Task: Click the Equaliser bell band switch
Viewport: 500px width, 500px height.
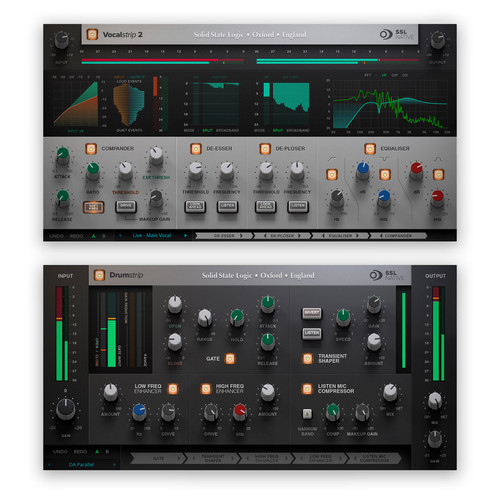Action: pos(438,174)
